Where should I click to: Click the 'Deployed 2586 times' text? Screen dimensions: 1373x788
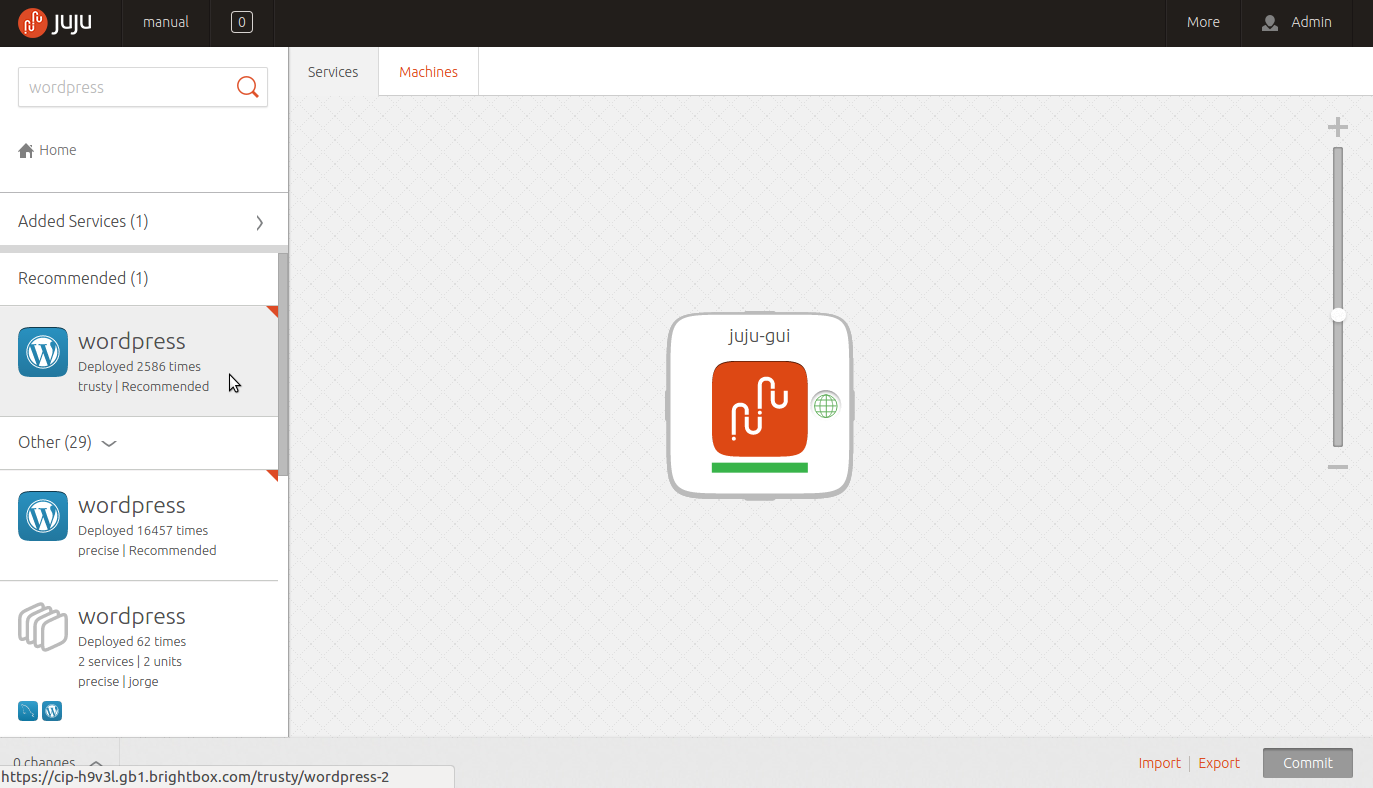139,367
